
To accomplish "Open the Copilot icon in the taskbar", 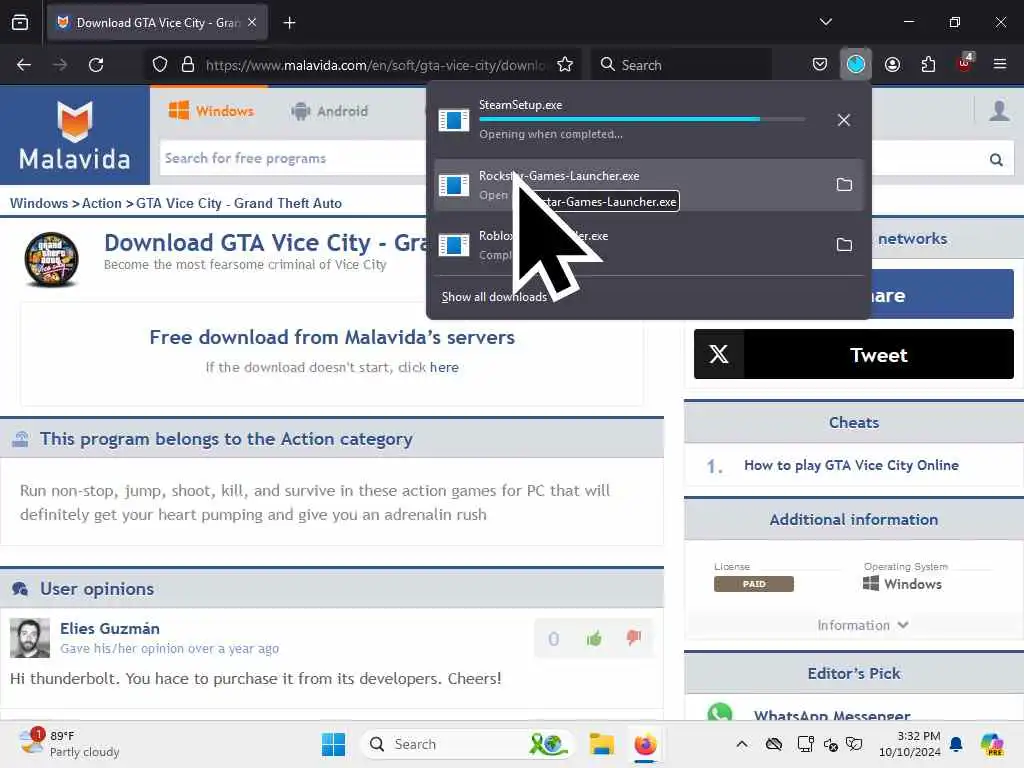I will 992,744.
